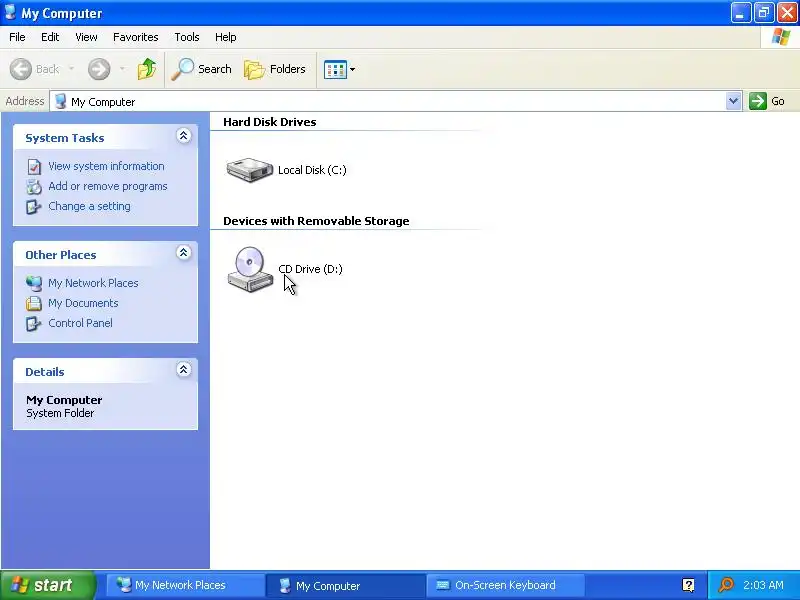Click the My Documents sidebar icon
Viewport: 800px width, 600px height.
click(34, 303)
